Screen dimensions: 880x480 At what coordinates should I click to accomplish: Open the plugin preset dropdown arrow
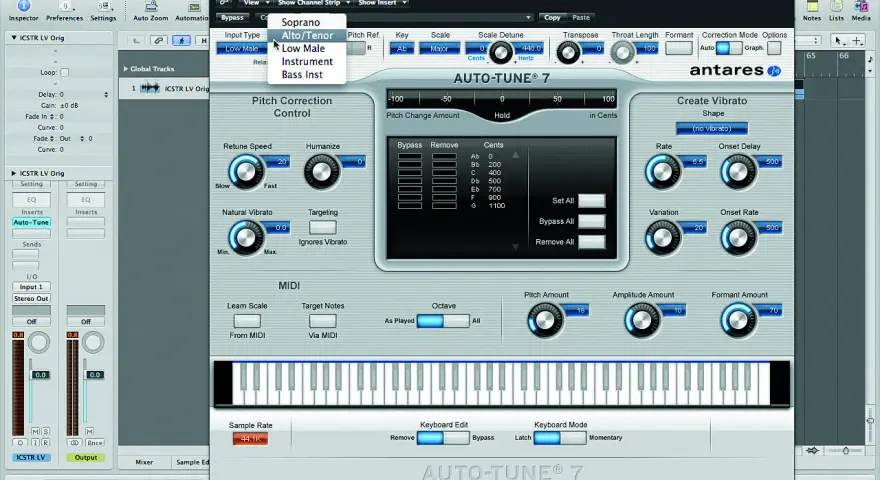click(528, 17)
